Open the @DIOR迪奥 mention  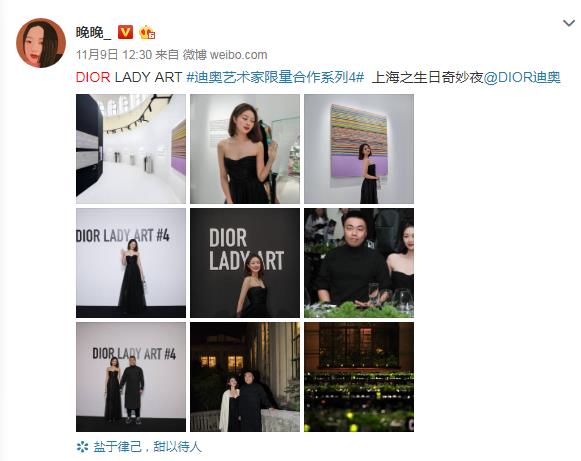[522, 77]
